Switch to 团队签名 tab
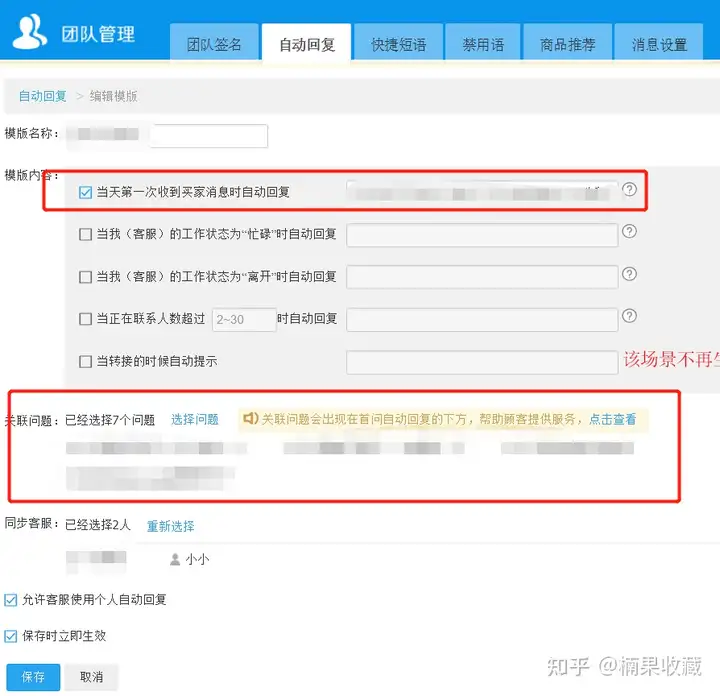Viewport: 720px width, 696px height. [214, 42]
